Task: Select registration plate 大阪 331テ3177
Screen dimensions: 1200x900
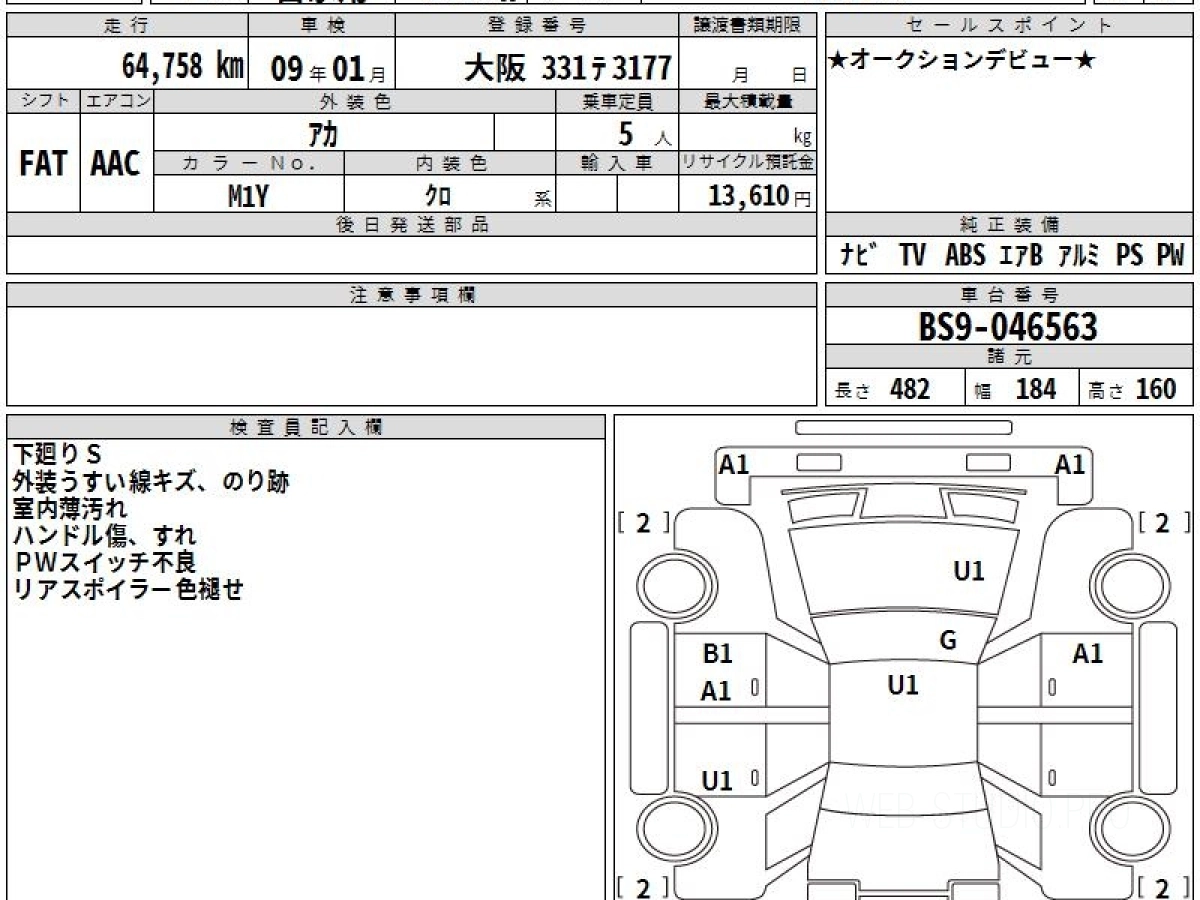Action: [567, 68]
